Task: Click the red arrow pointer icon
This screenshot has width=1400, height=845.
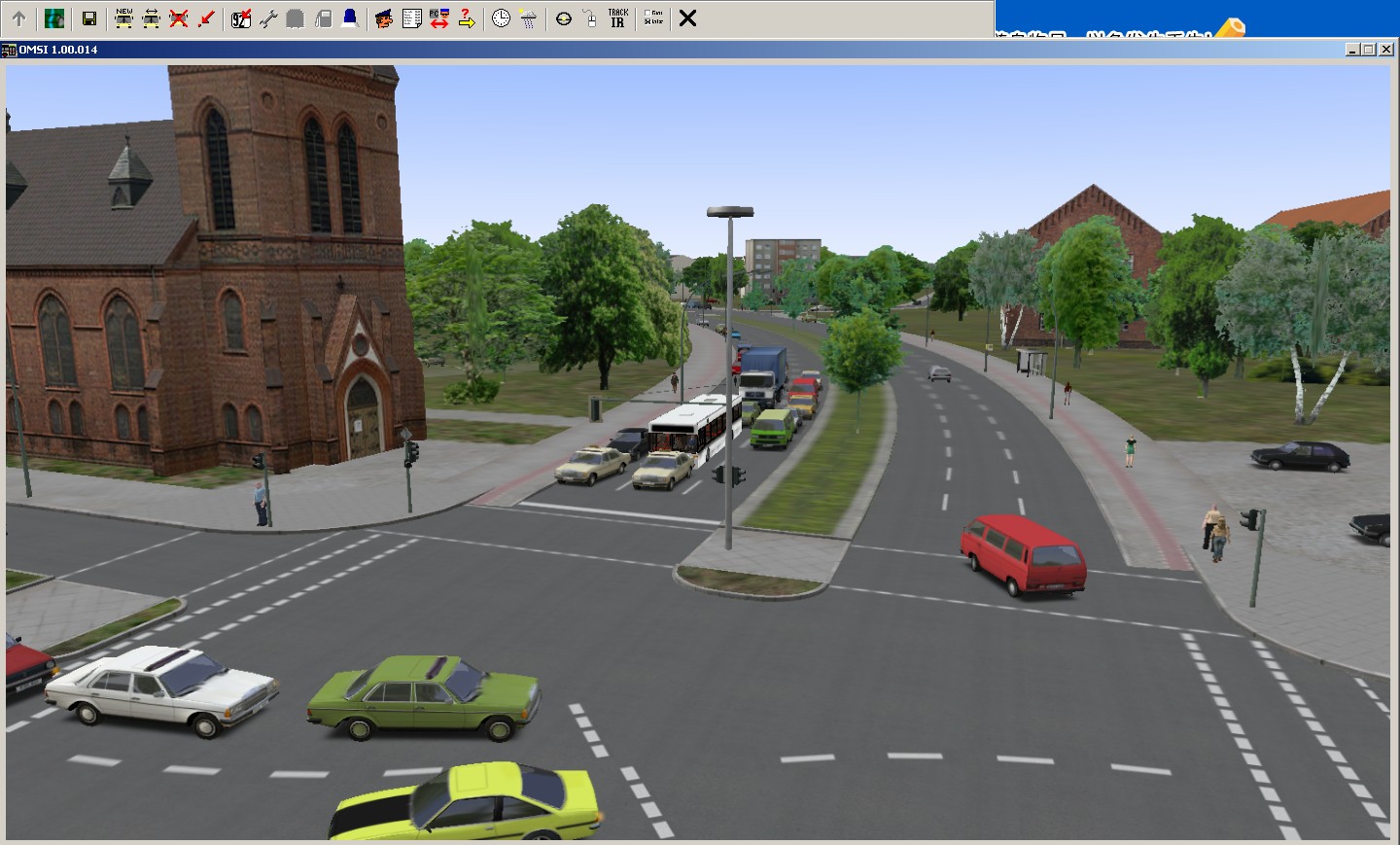Action: point(205,18)
